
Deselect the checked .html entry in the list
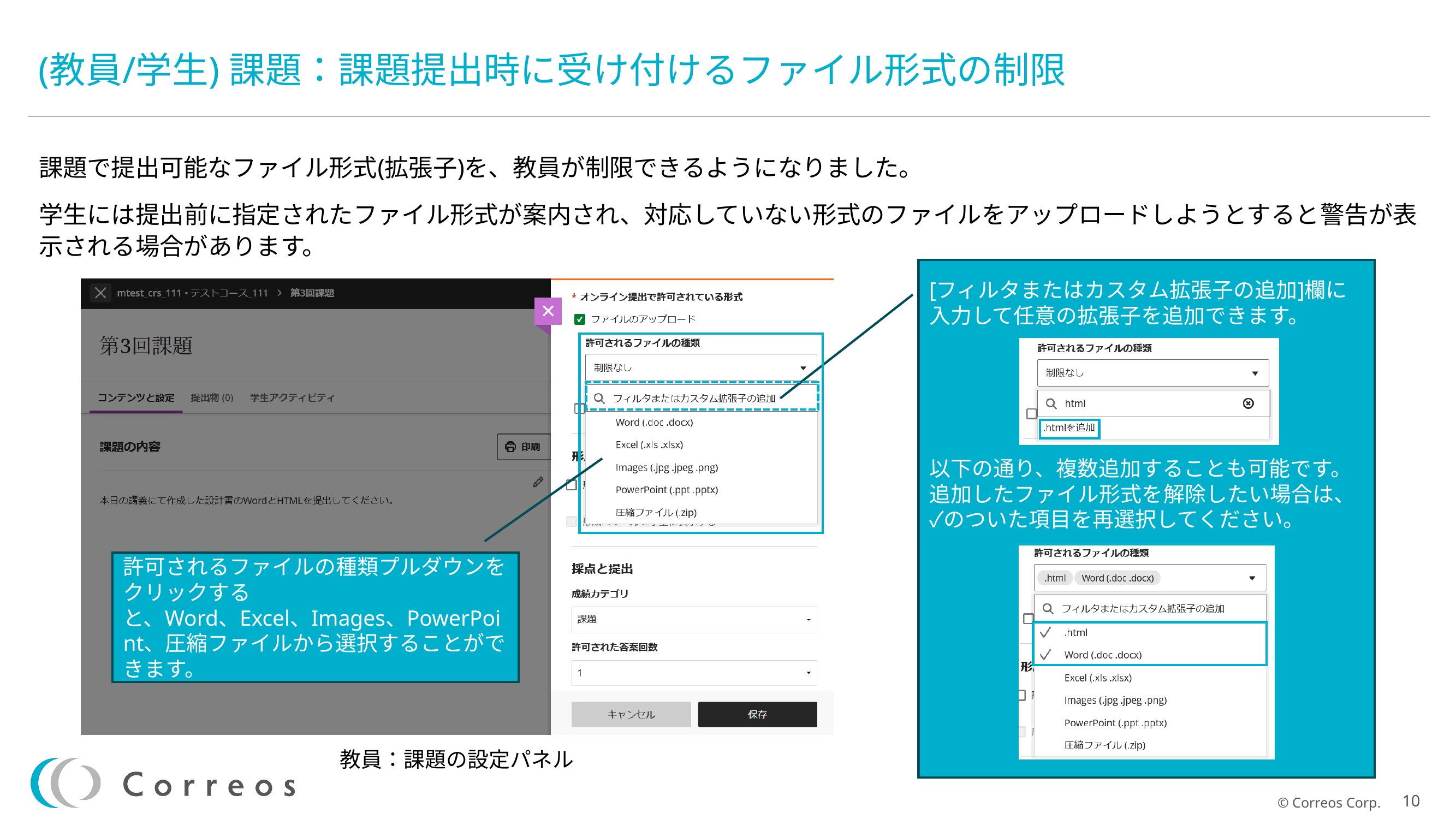(x=1150, y=632)
